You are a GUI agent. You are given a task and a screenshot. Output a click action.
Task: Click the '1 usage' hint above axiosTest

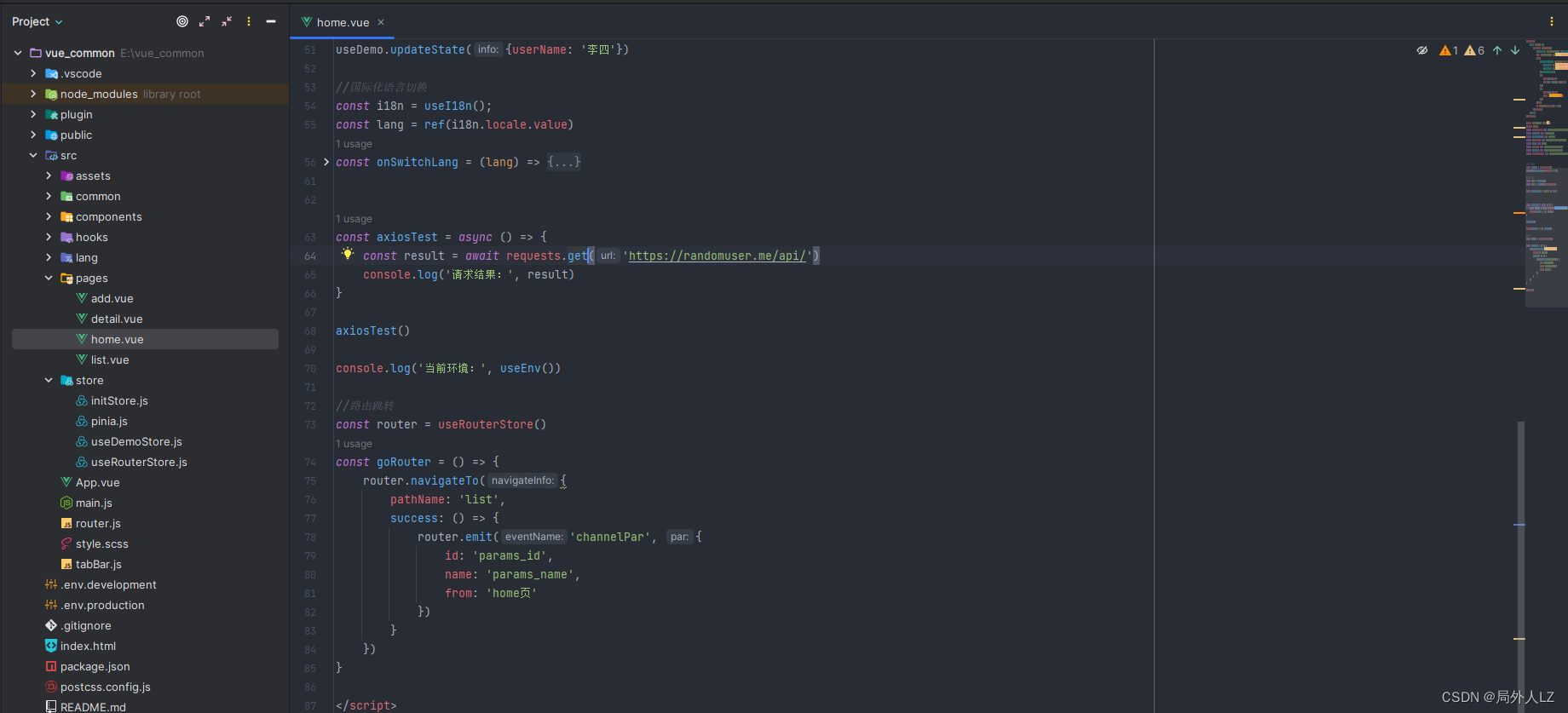point(354,219)
